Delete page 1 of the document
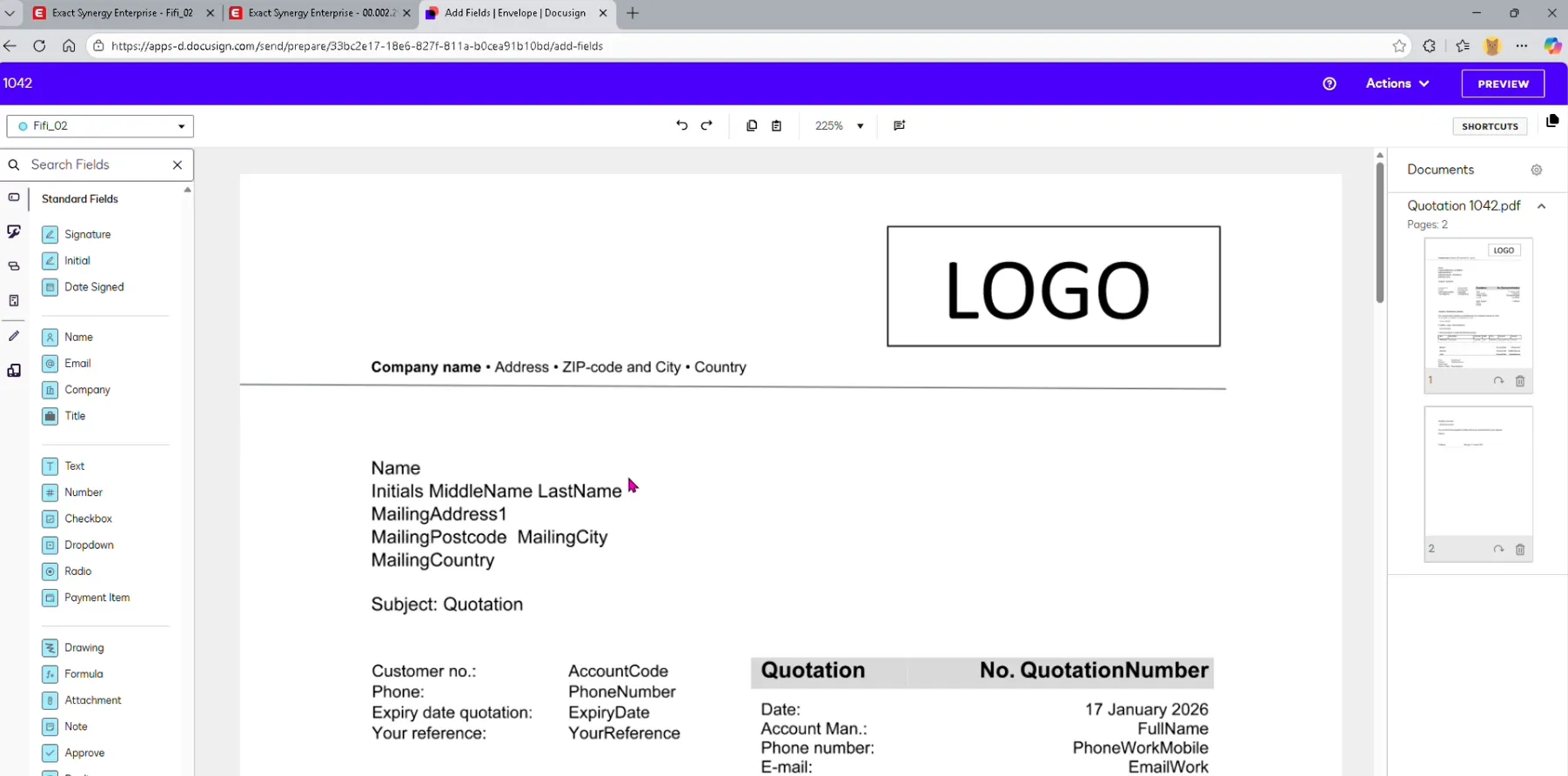Image resolution: width=1568 pixels, height=776 pixels. (x=1520, y=381)
